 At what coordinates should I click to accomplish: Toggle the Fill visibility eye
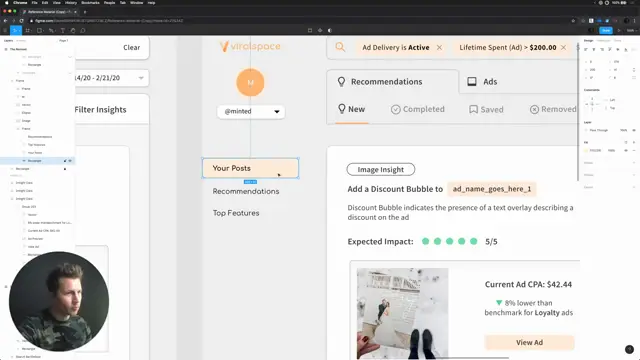click(626, 150)
